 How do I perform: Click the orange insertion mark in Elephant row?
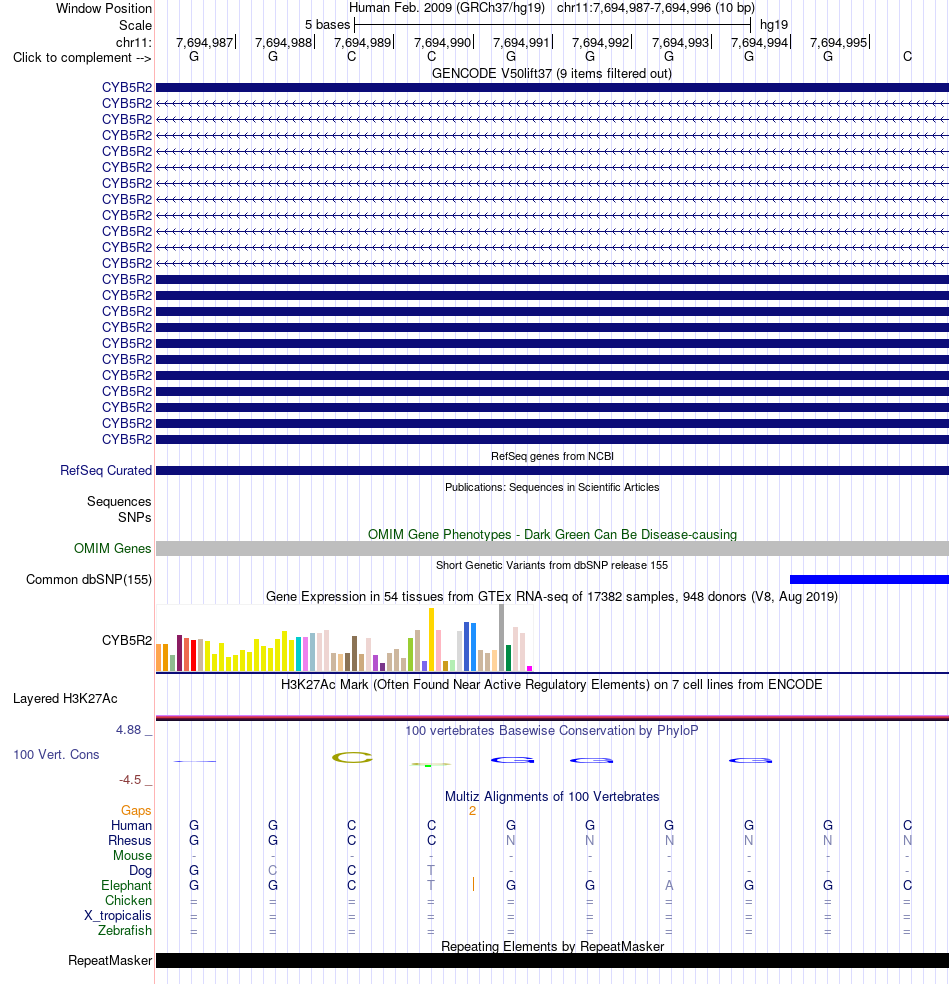pos(473,884)
